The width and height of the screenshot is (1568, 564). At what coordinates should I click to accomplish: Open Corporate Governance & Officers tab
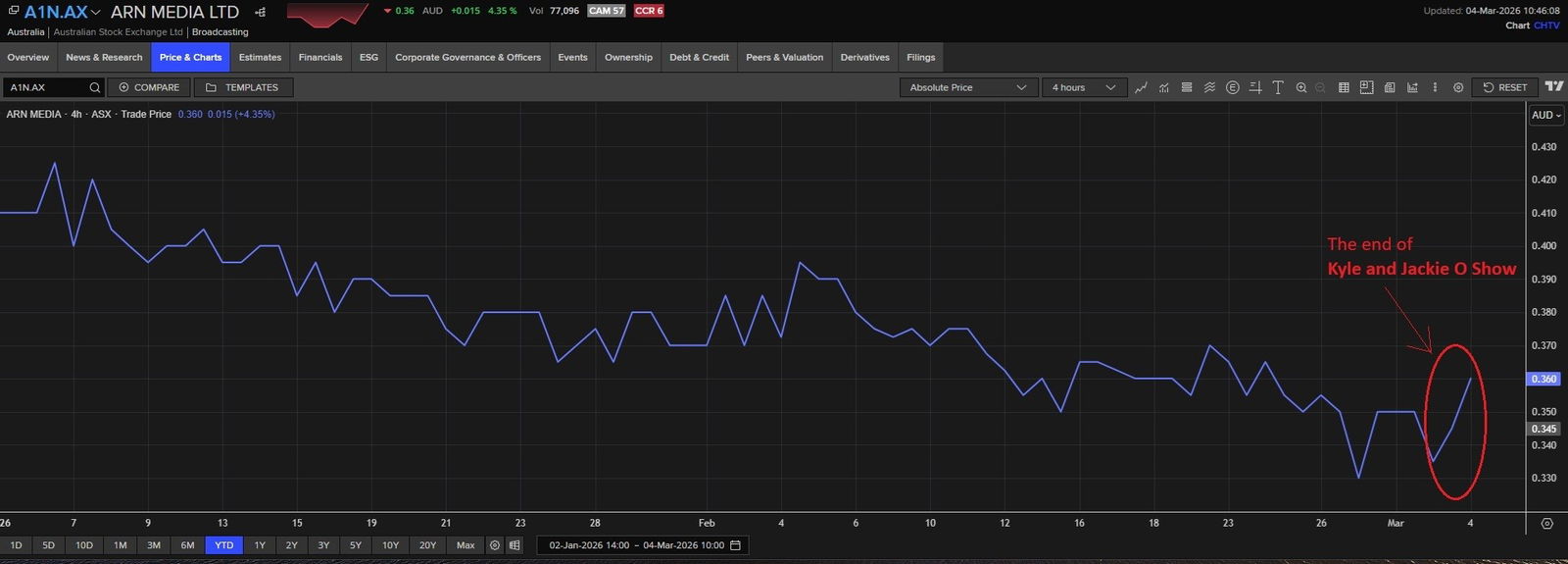tap(467, 57)
